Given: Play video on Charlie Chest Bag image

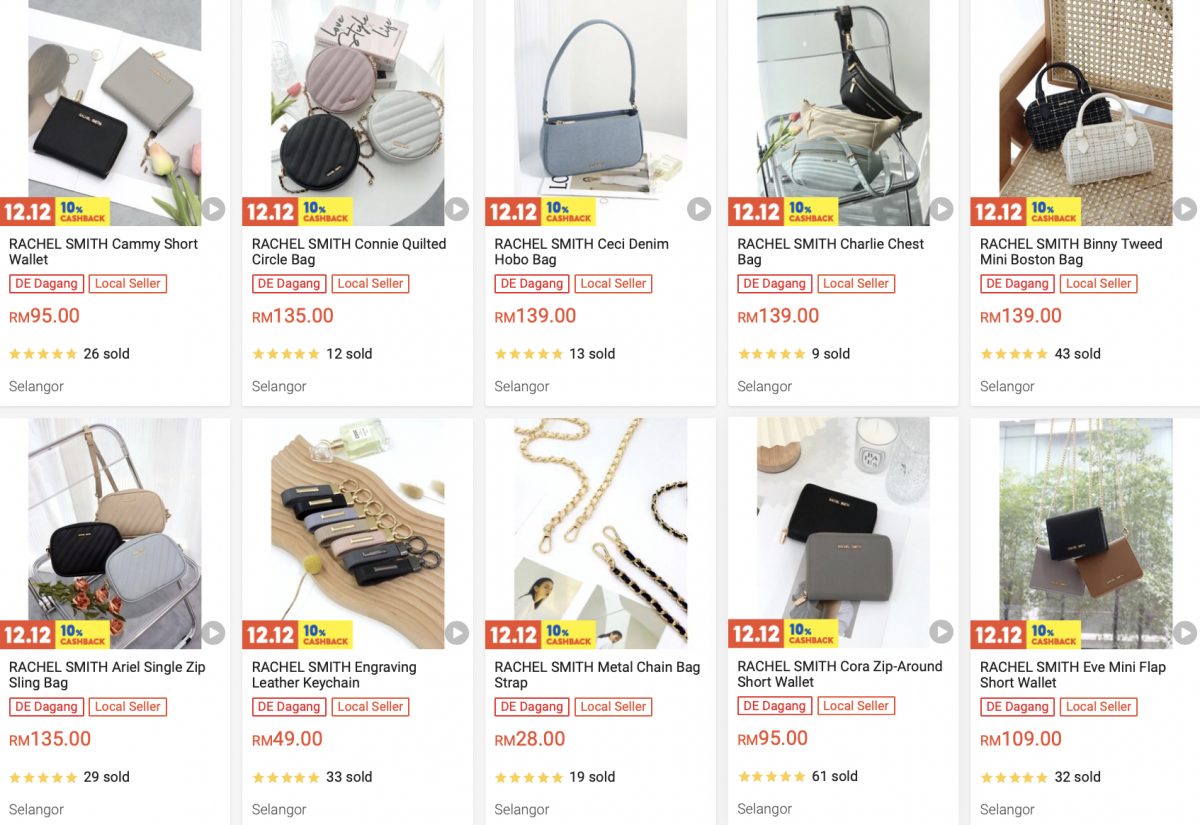Looking at the screenshot, I should [x=941, y=209].
